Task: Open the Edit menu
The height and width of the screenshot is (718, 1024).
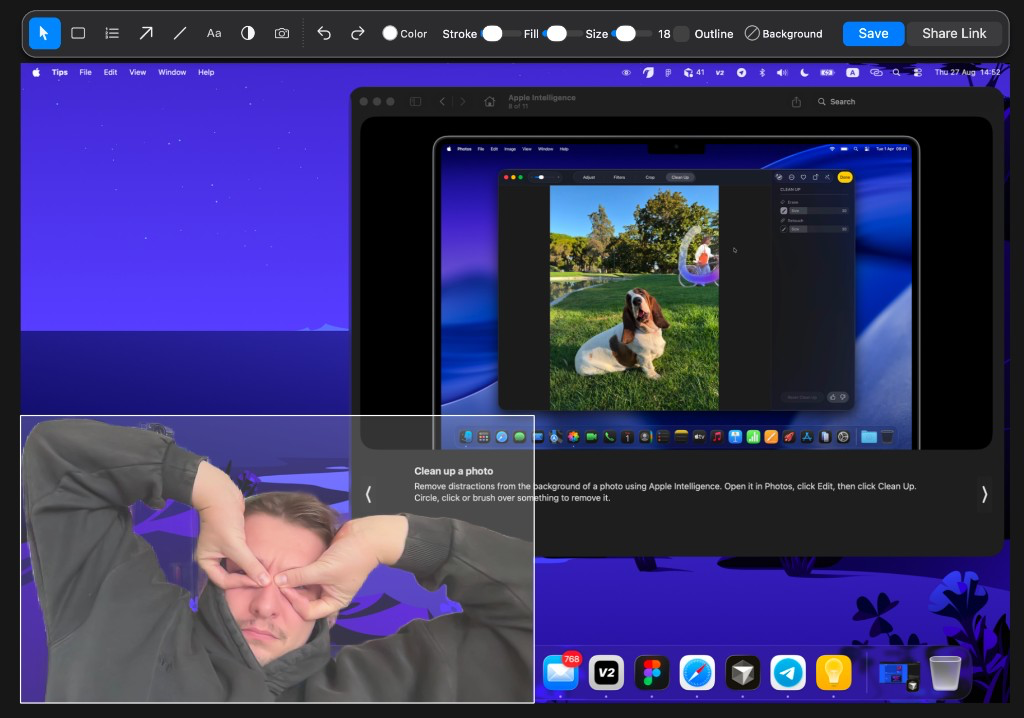Action: pyautogui.click(x=110, y=73)
